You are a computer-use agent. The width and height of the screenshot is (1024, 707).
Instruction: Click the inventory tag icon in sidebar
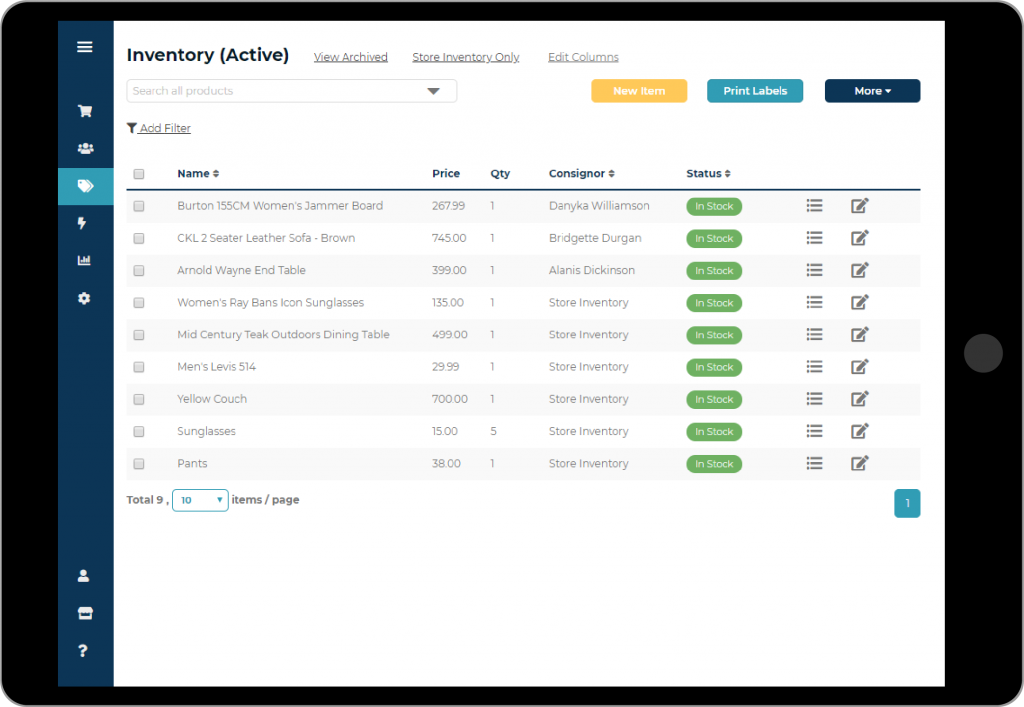(85, 186)
